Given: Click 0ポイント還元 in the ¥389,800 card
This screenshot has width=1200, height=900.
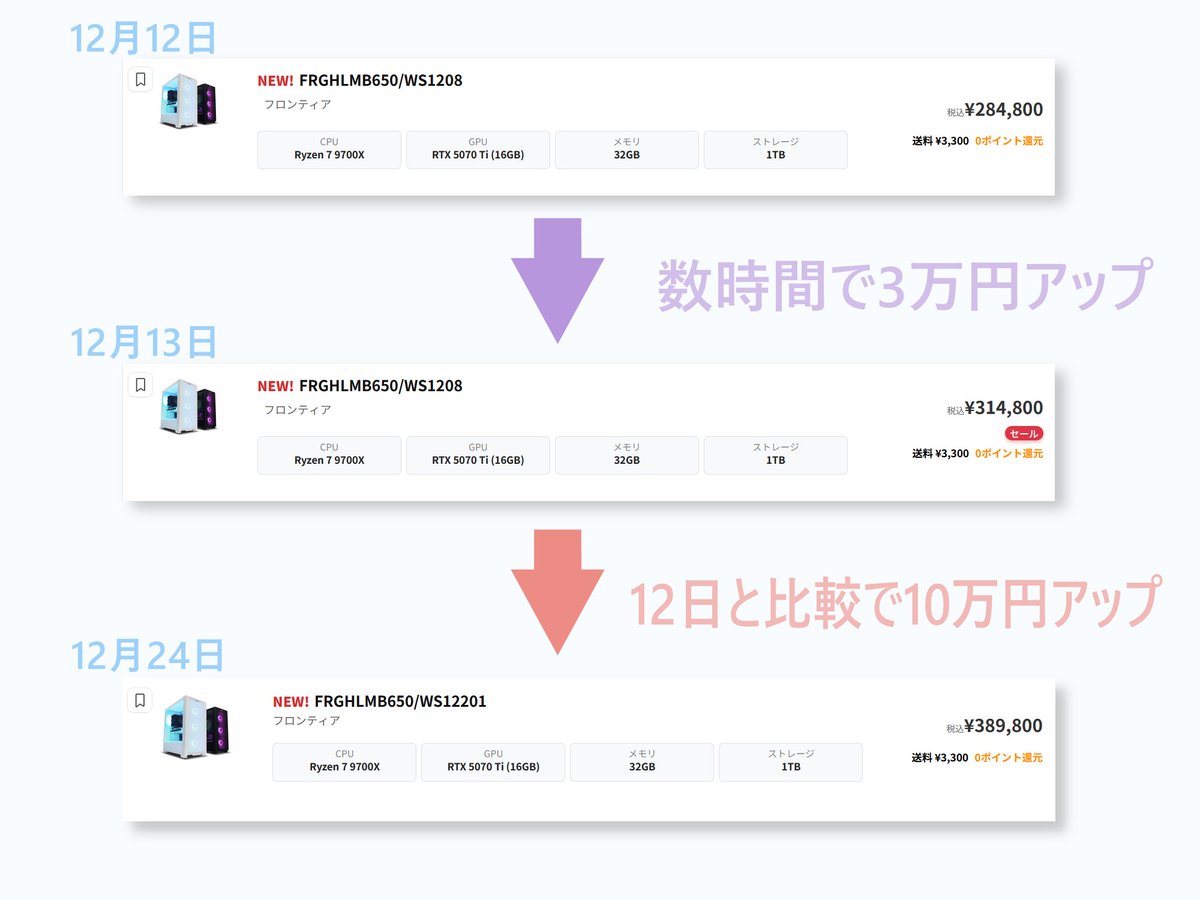Looking at the screenshot, I should 1009,758.
